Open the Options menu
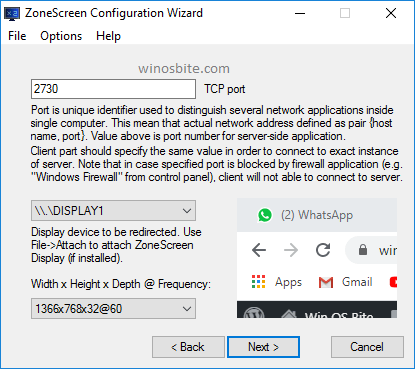Viewport: 415px width, 369px height. tap(61, 36)
